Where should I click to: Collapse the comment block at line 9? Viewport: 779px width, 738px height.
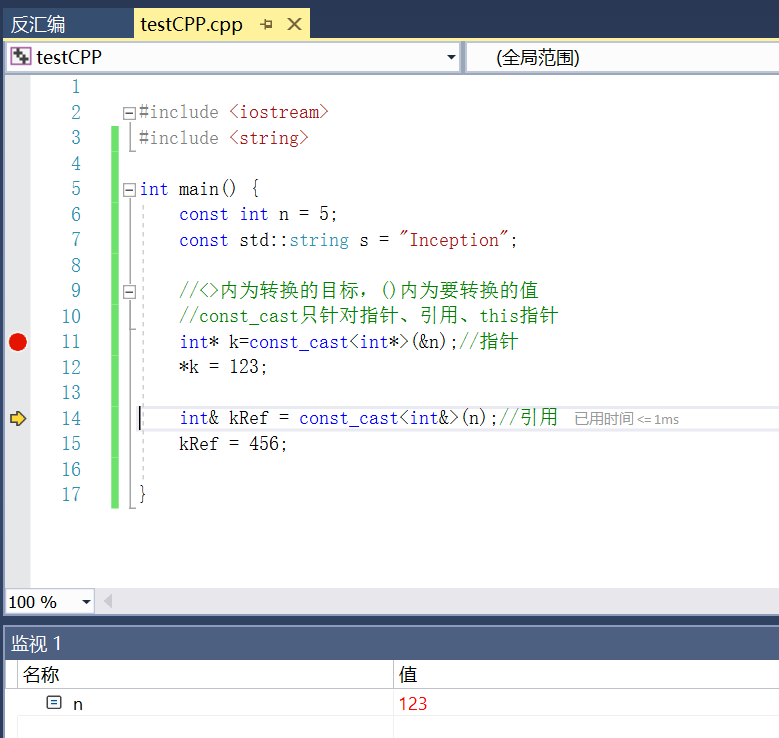129,292
